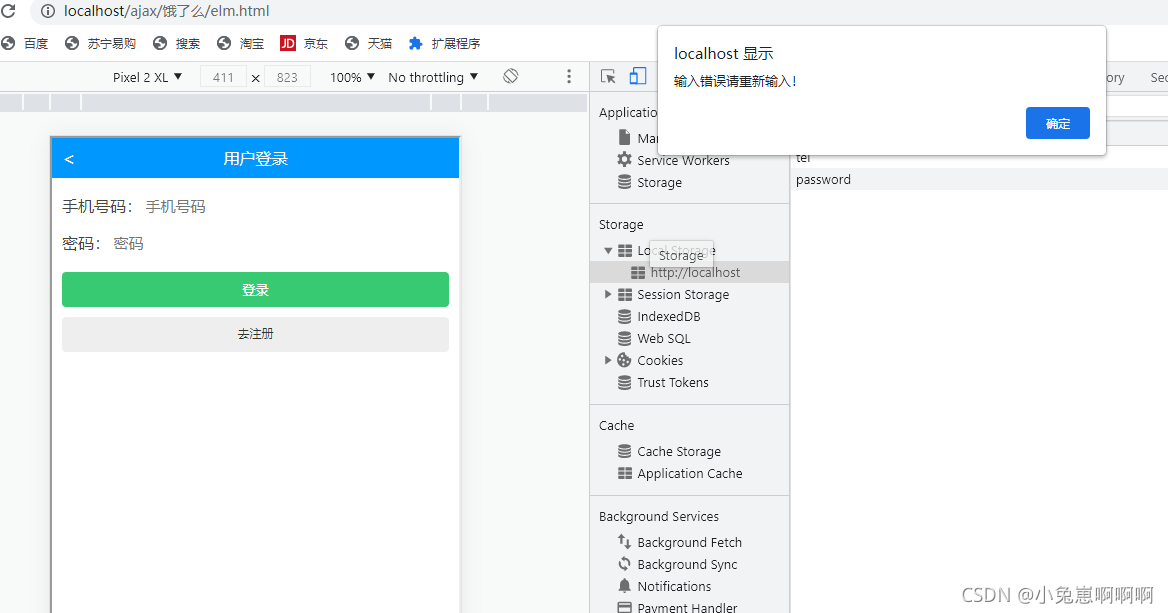The height and width of the screenshot is (613, 1168).
Task: Select the Session Storage item
Action: pos(683,295)
